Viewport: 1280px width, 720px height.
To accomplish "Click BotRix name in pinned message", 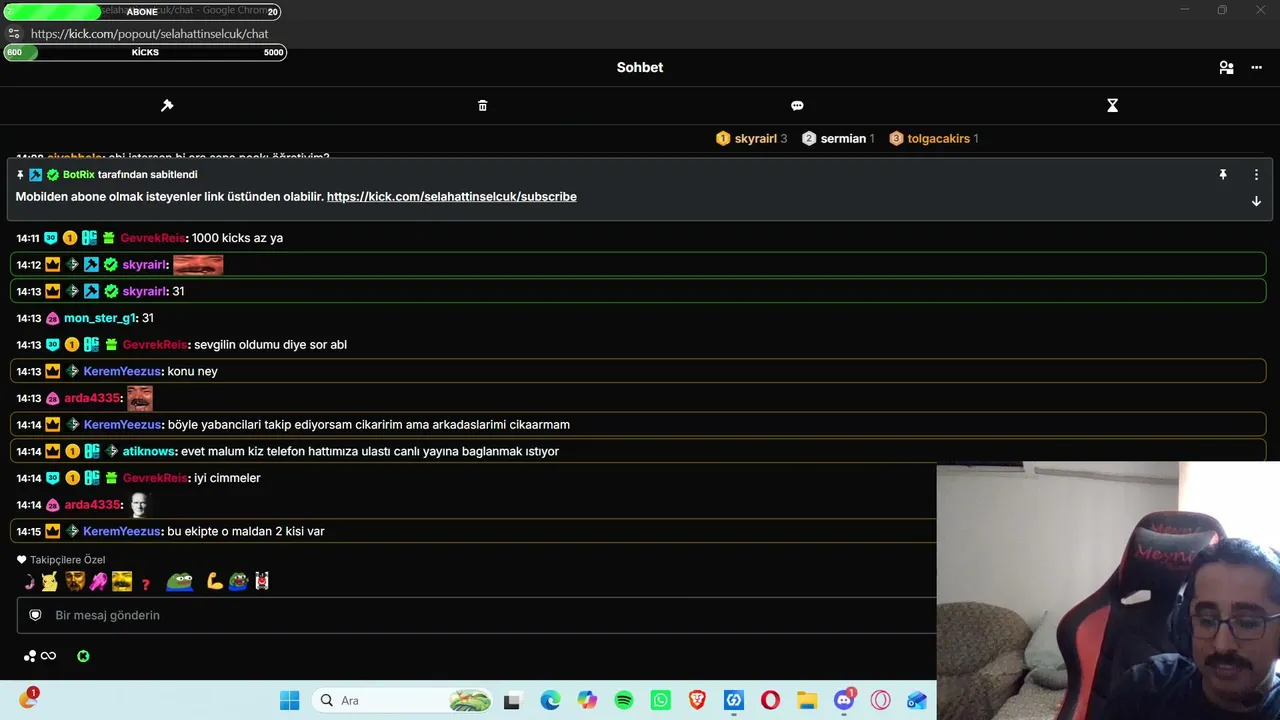I will (x=78, y=175).
